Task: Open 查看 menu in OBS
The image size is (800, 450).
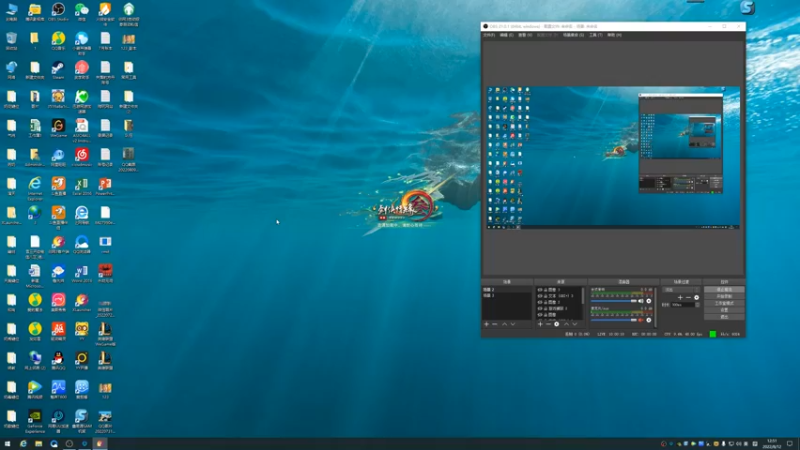Action: click(525, 35)
